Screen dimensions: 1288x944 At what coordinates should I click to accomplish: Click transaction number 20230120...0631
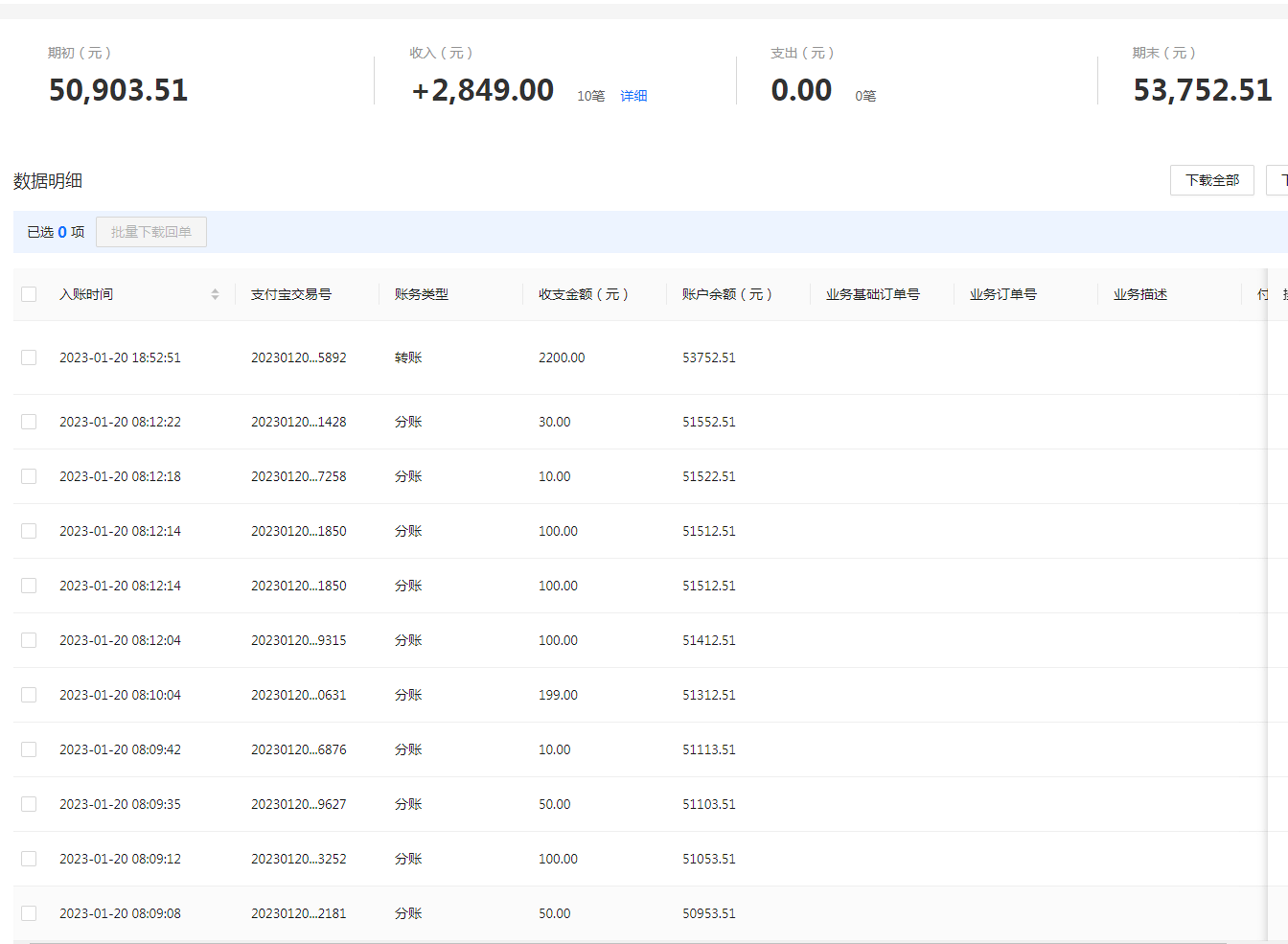pos(299,695)
